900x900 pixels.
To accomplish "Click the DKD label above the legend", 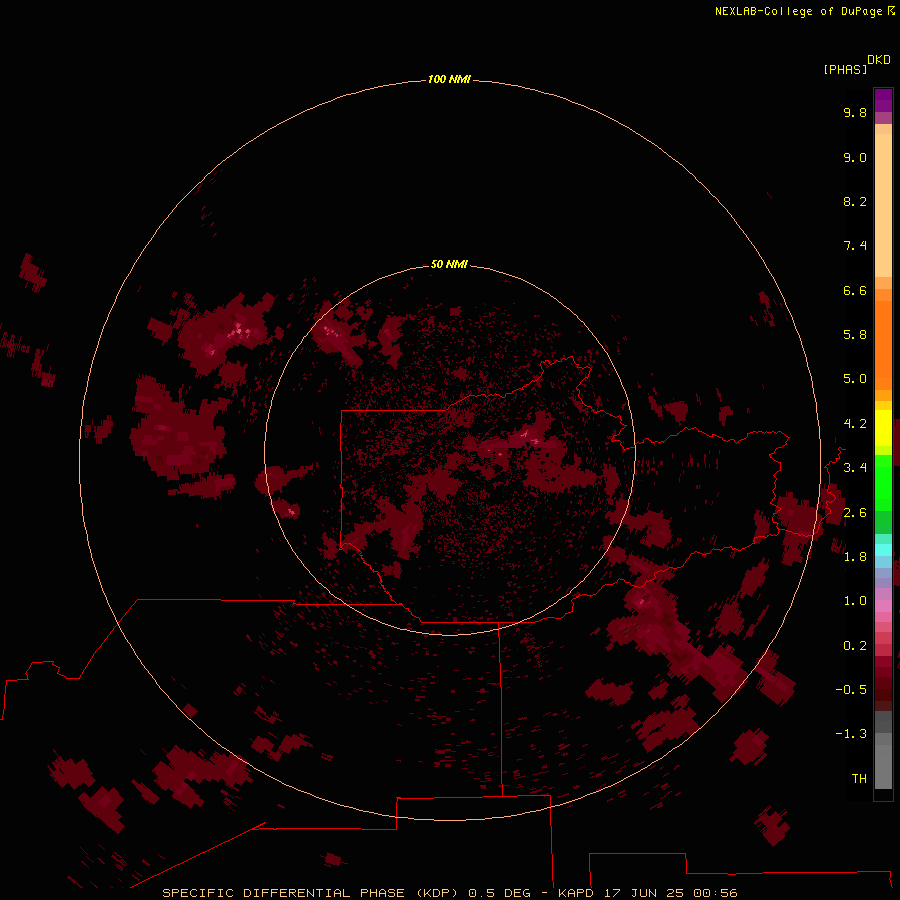I will [x=879, y=60].
